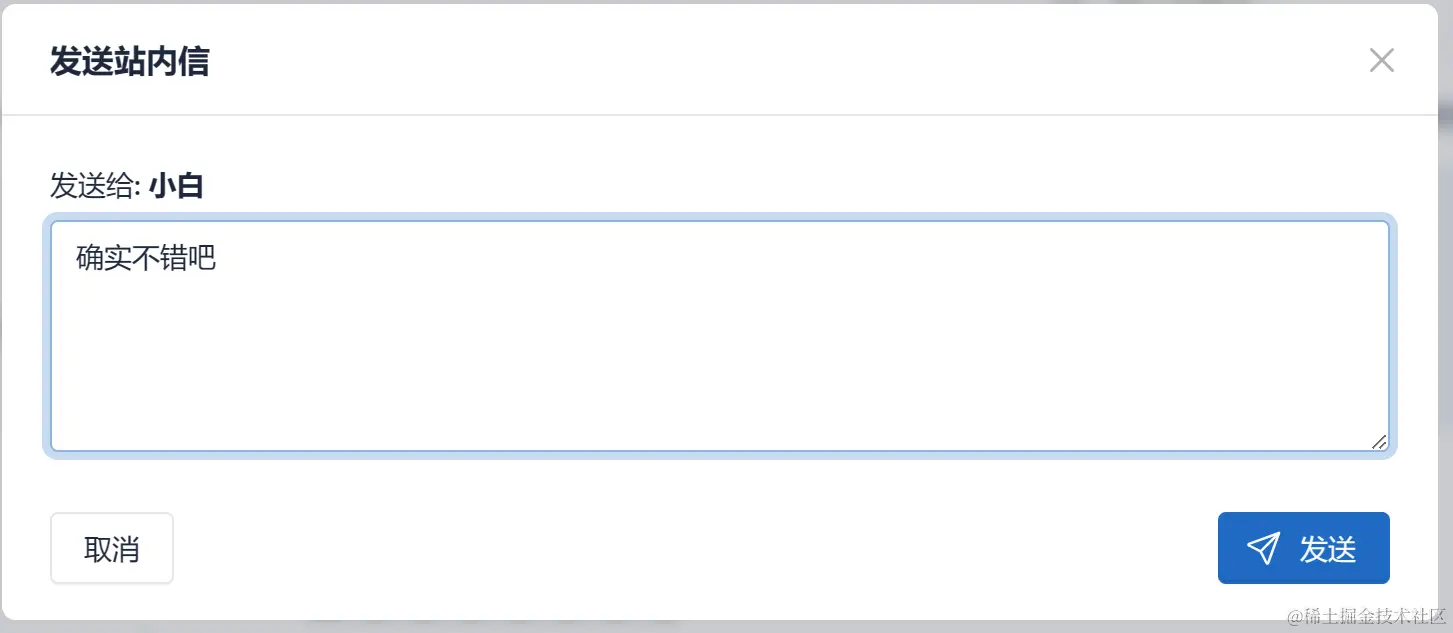Place cursor after 确实不错吧 text
1453x633 pixels.
(x=222, y=257)
